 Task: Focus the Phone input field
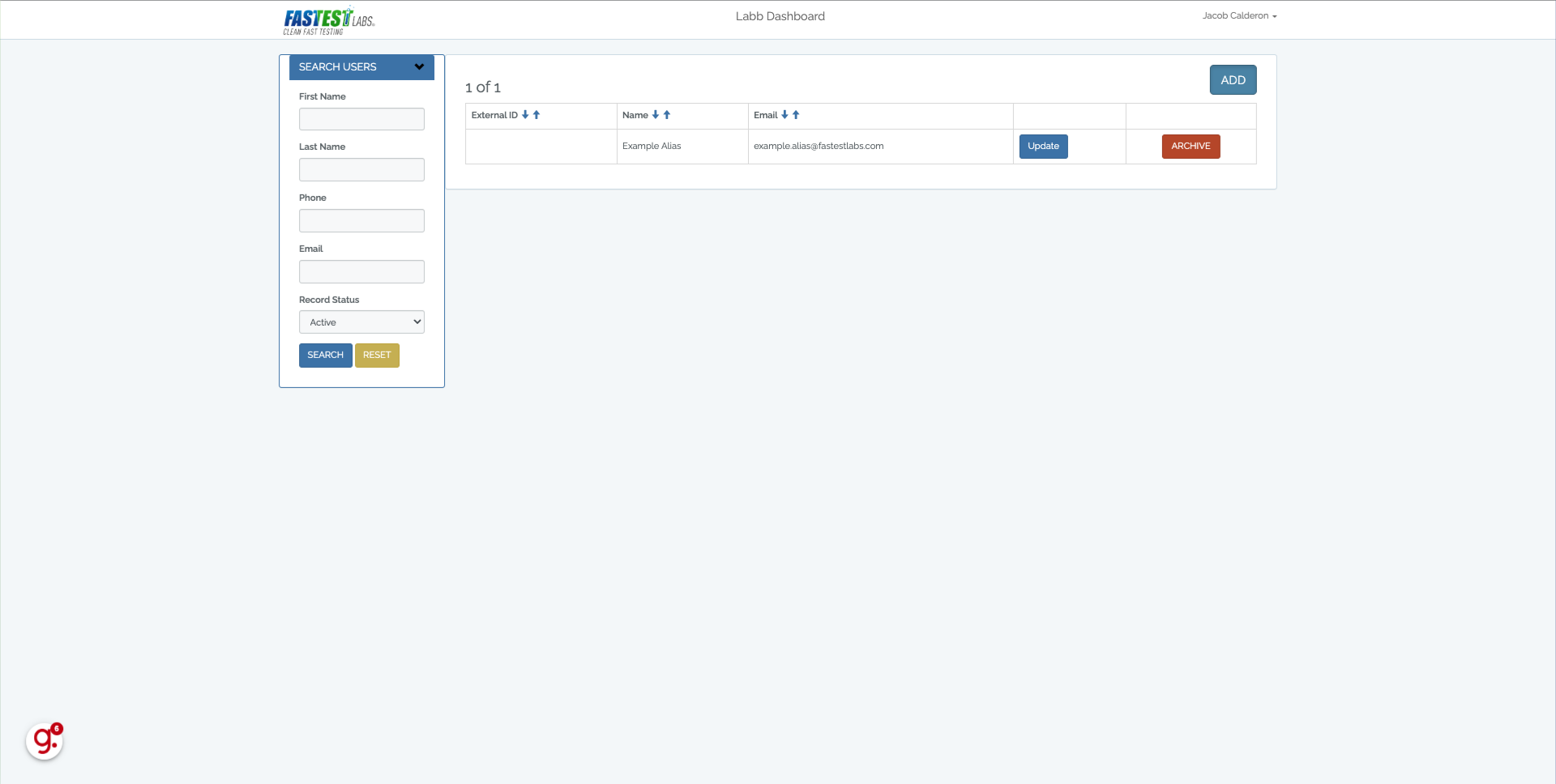click(x=361, y=220)
